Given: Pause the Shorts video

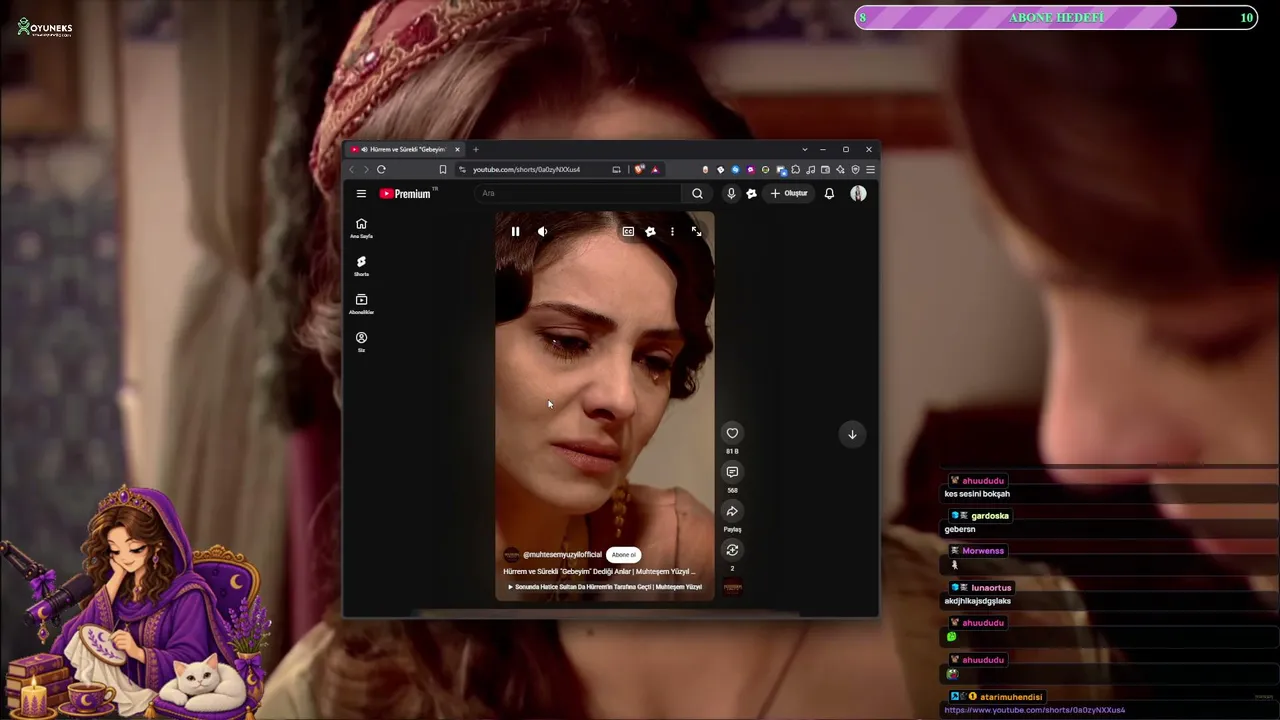Looking at the screenshot, I should pos(515,232).
